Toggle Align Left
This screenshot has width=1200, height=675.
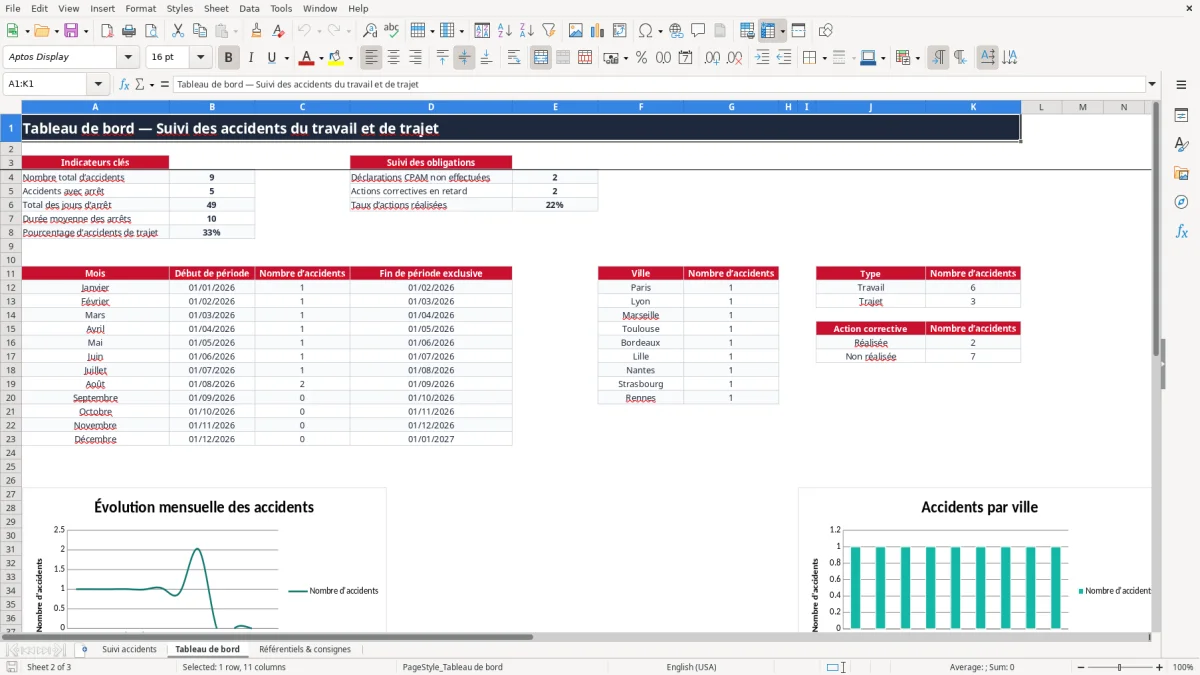pyautogui.click(x=371, y=57)
